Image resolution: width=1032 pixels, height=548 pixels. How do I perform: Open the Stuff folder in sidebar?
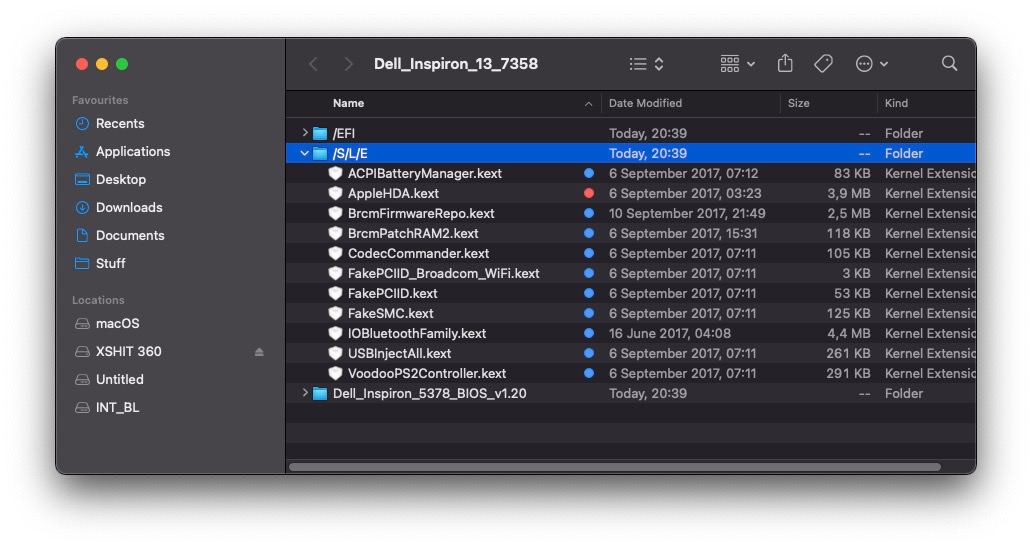click(100, 263)
